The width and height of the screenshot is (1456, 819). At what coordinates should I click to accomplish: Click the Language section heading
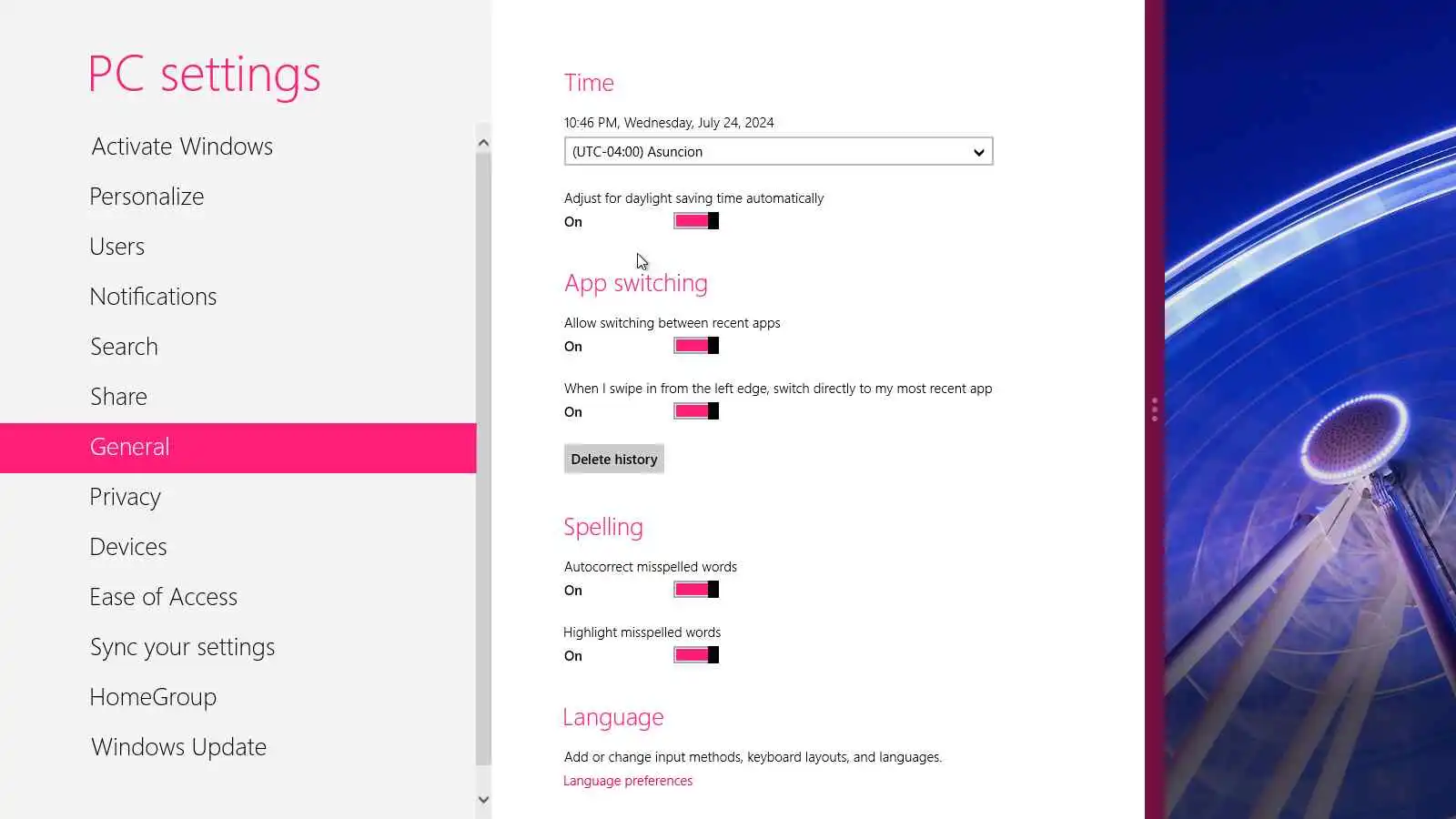pos(613,717)
